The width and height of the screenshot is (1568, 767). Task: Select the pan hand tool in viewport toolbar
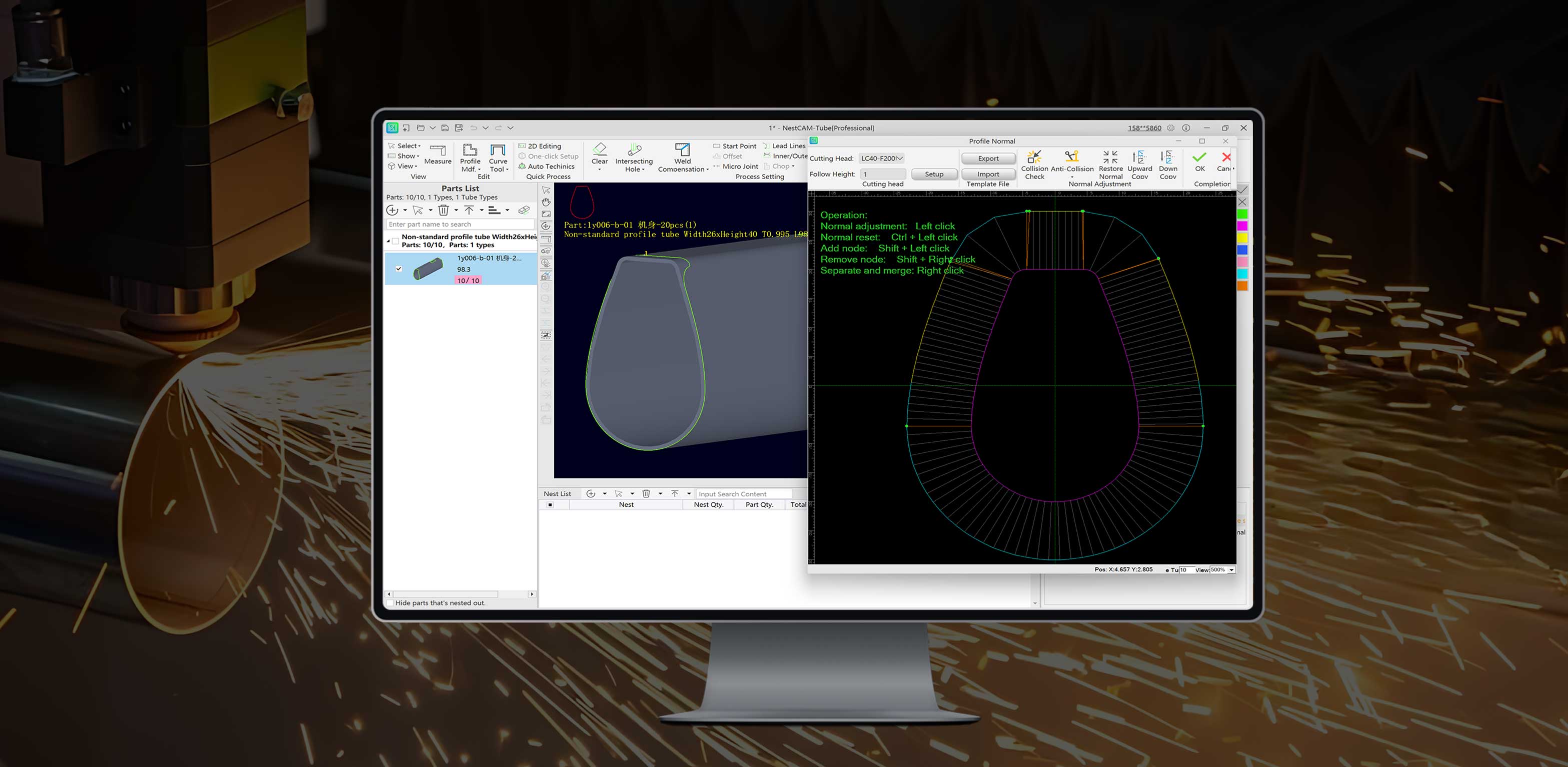point(546,202)
